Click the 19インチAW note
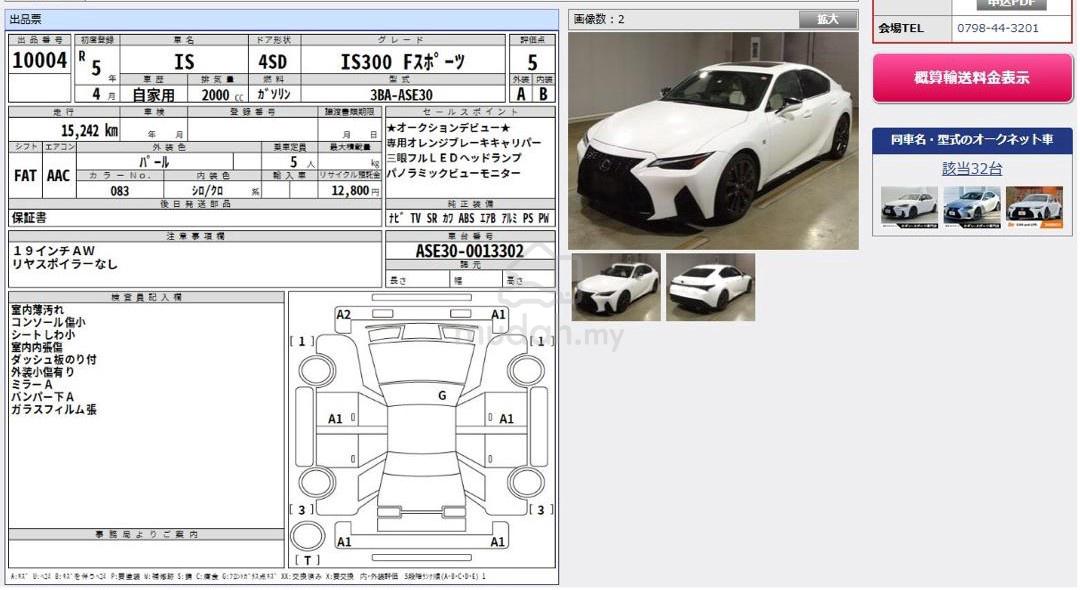The image size is (1080, 590). click(54, 251)
